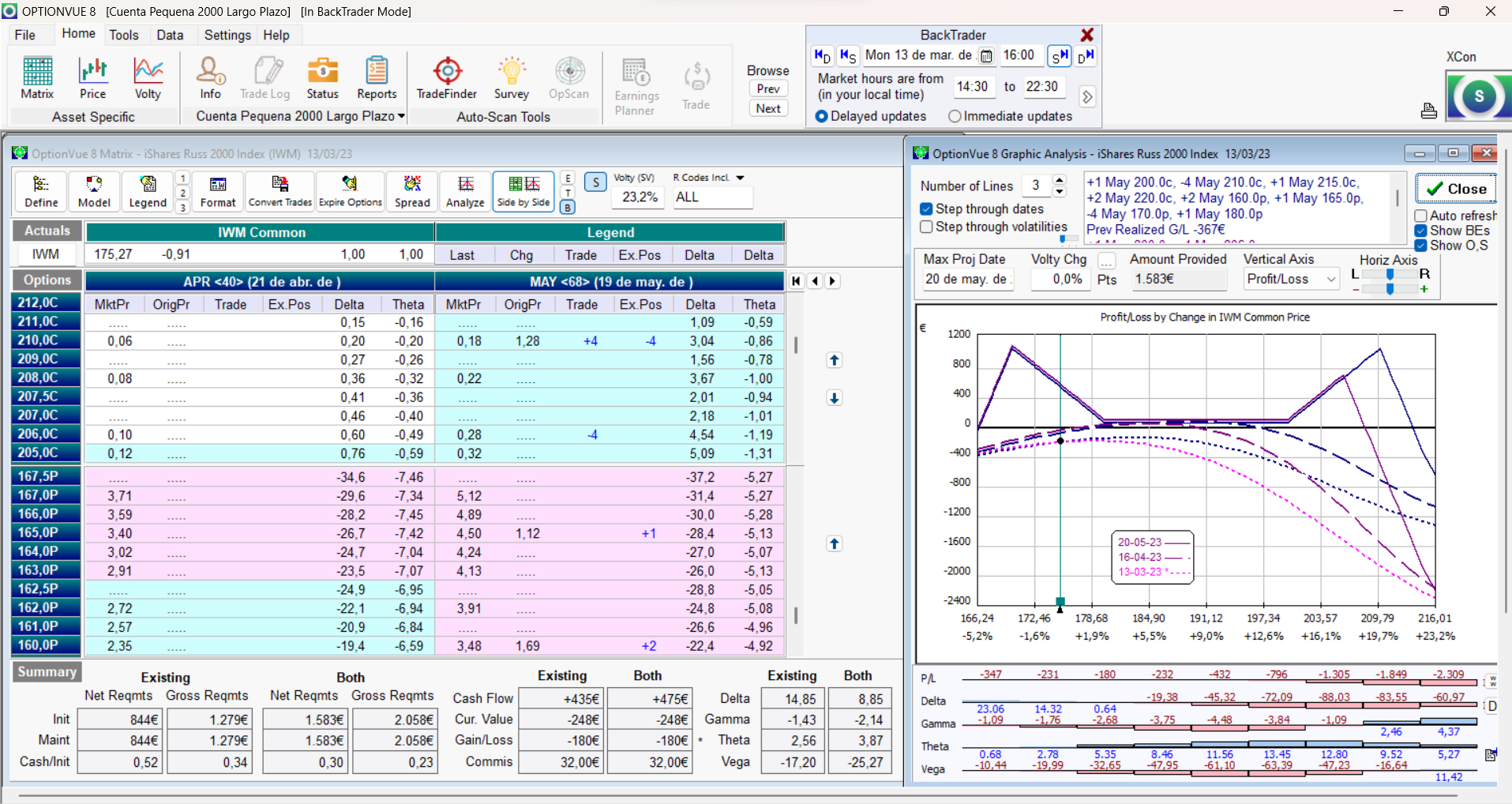Click the Browse Prev button

pos(768,88)
